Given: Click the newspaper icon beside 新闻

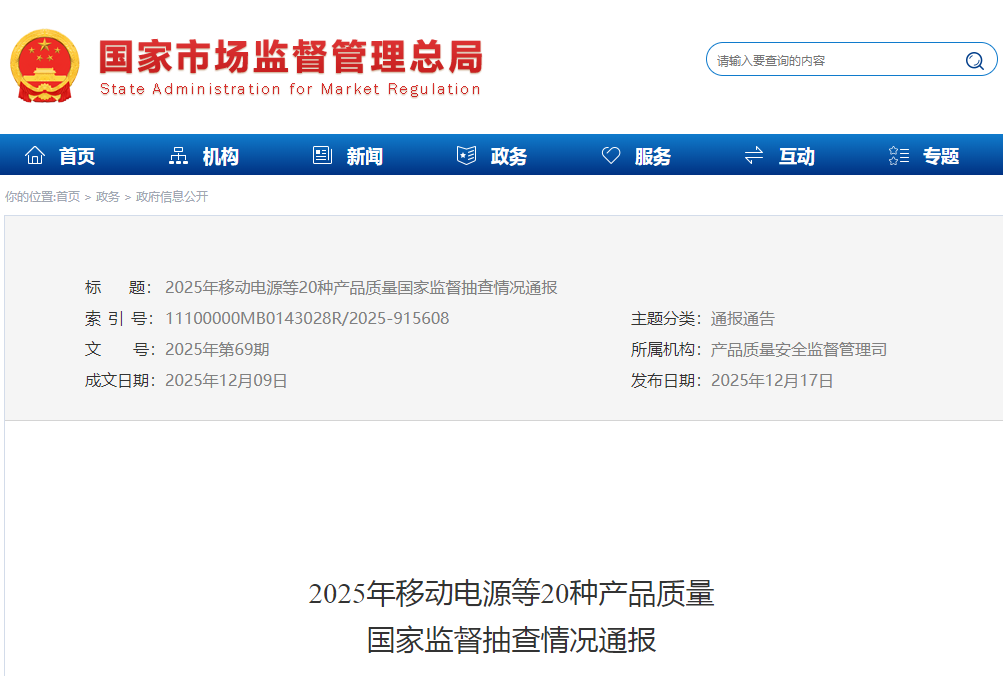Looking at the screenshot, I should [x=322, y=155].
